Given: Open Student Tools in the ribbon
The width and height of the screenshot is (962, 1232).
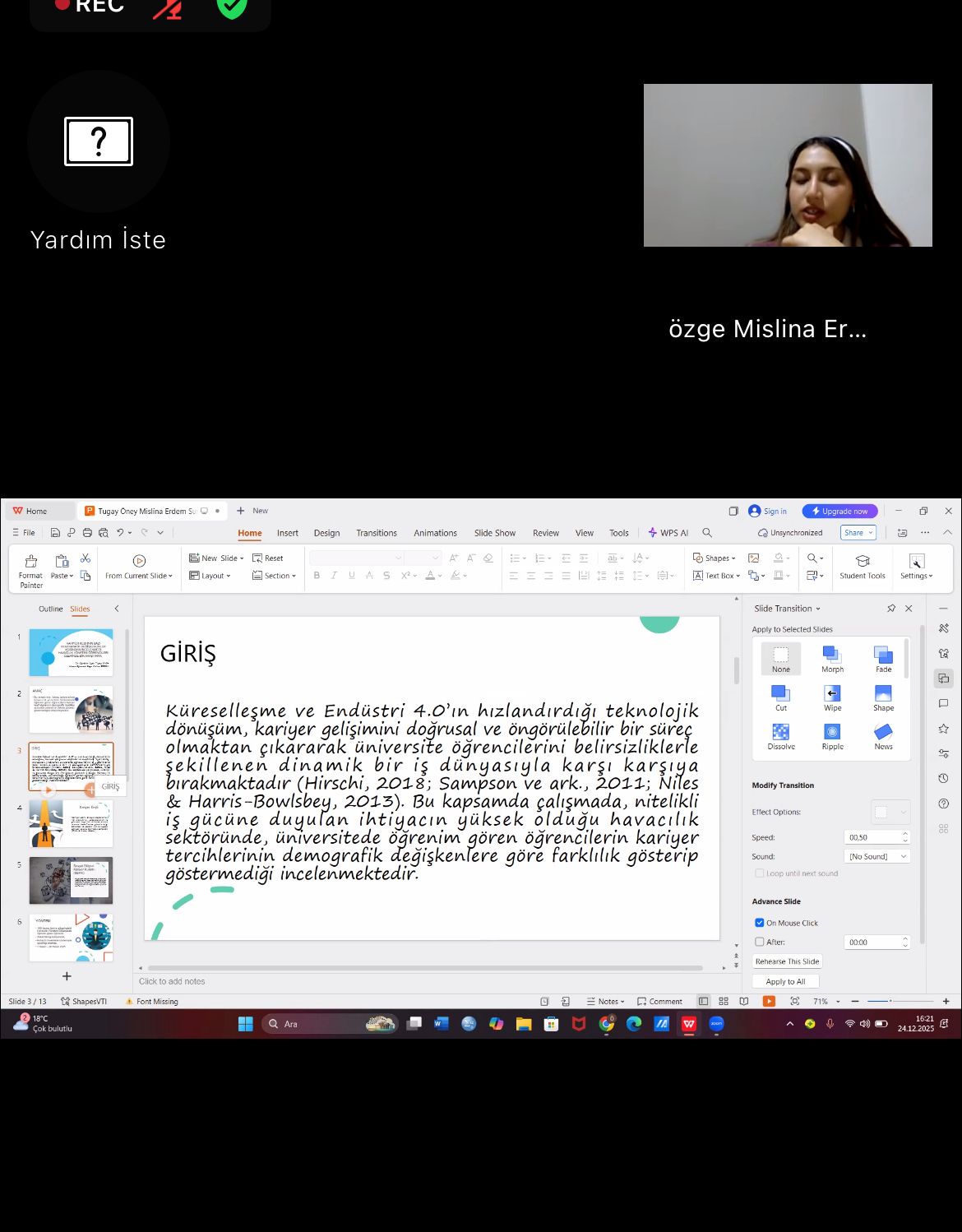Looking at the screenshot, I should pos(862,567).
